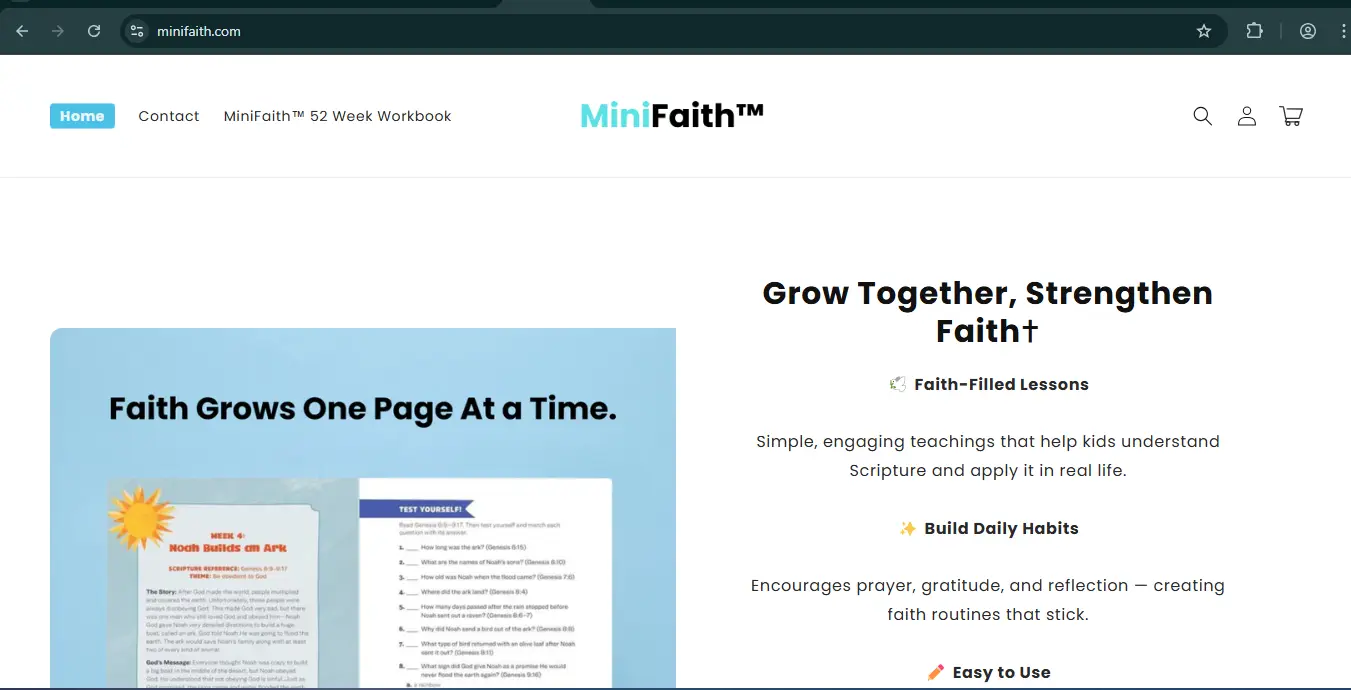Click the browser forward arrow

[58, 31]
